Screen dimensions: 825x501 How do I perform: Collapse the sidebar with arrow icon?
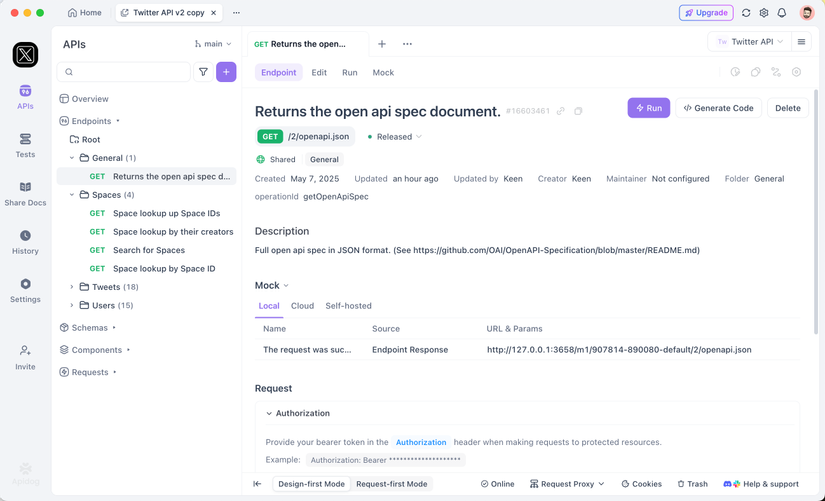(257, 484)
